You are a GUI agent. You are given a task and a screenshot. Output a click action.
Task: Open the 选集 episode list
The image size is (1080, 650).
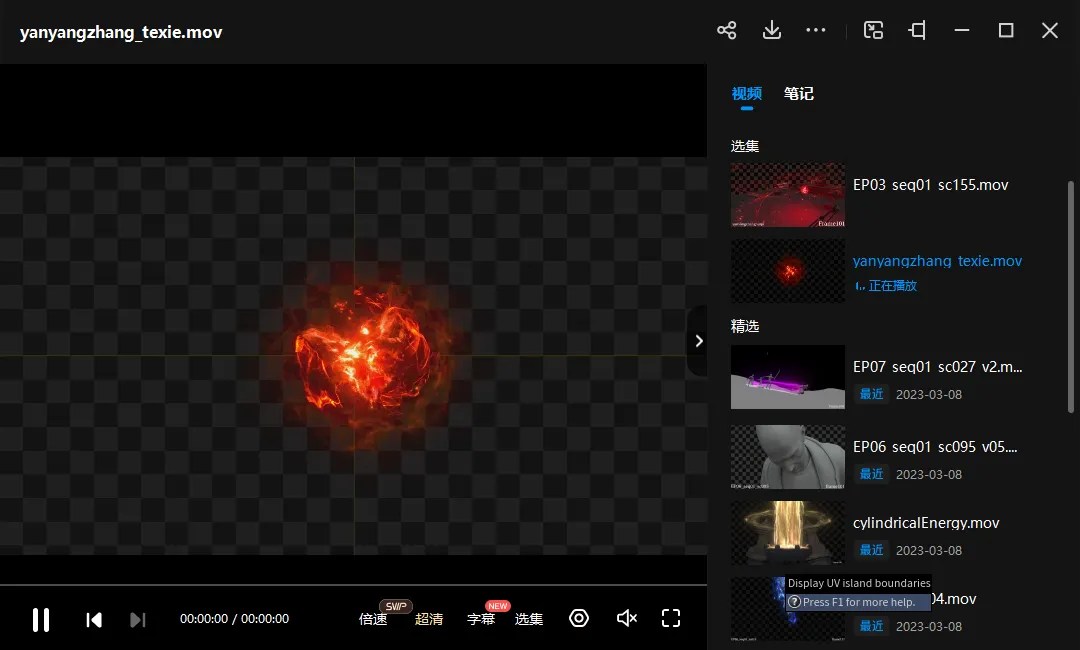point(529,619)
